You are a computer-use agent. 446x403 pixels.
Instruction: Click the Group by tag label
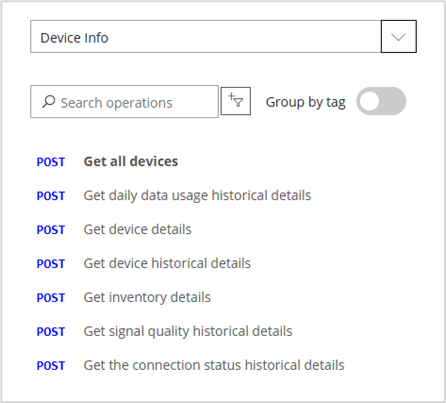[x=305, y=102]
